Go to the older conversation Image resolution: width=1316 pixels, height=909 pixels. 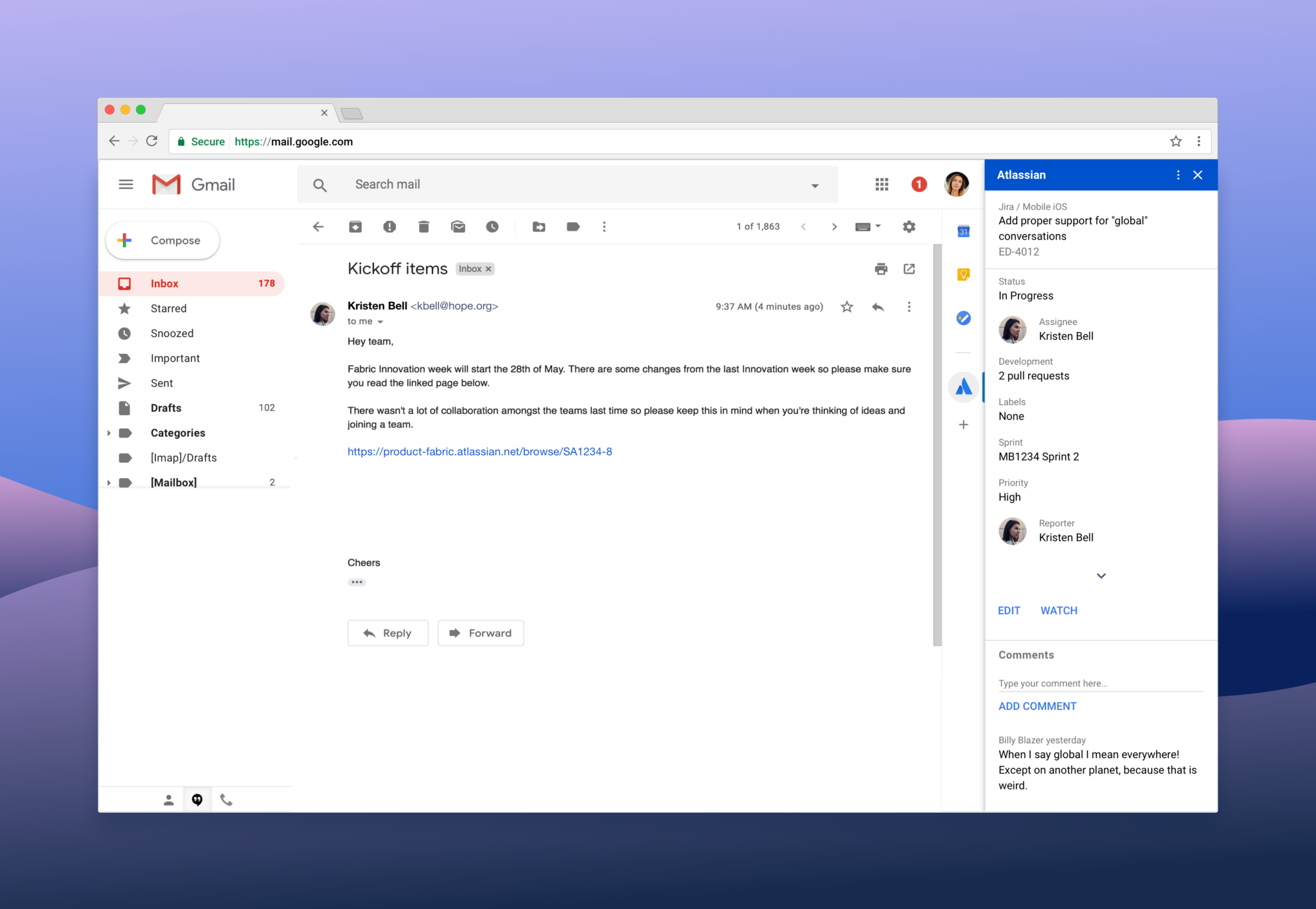pos(834,227)
